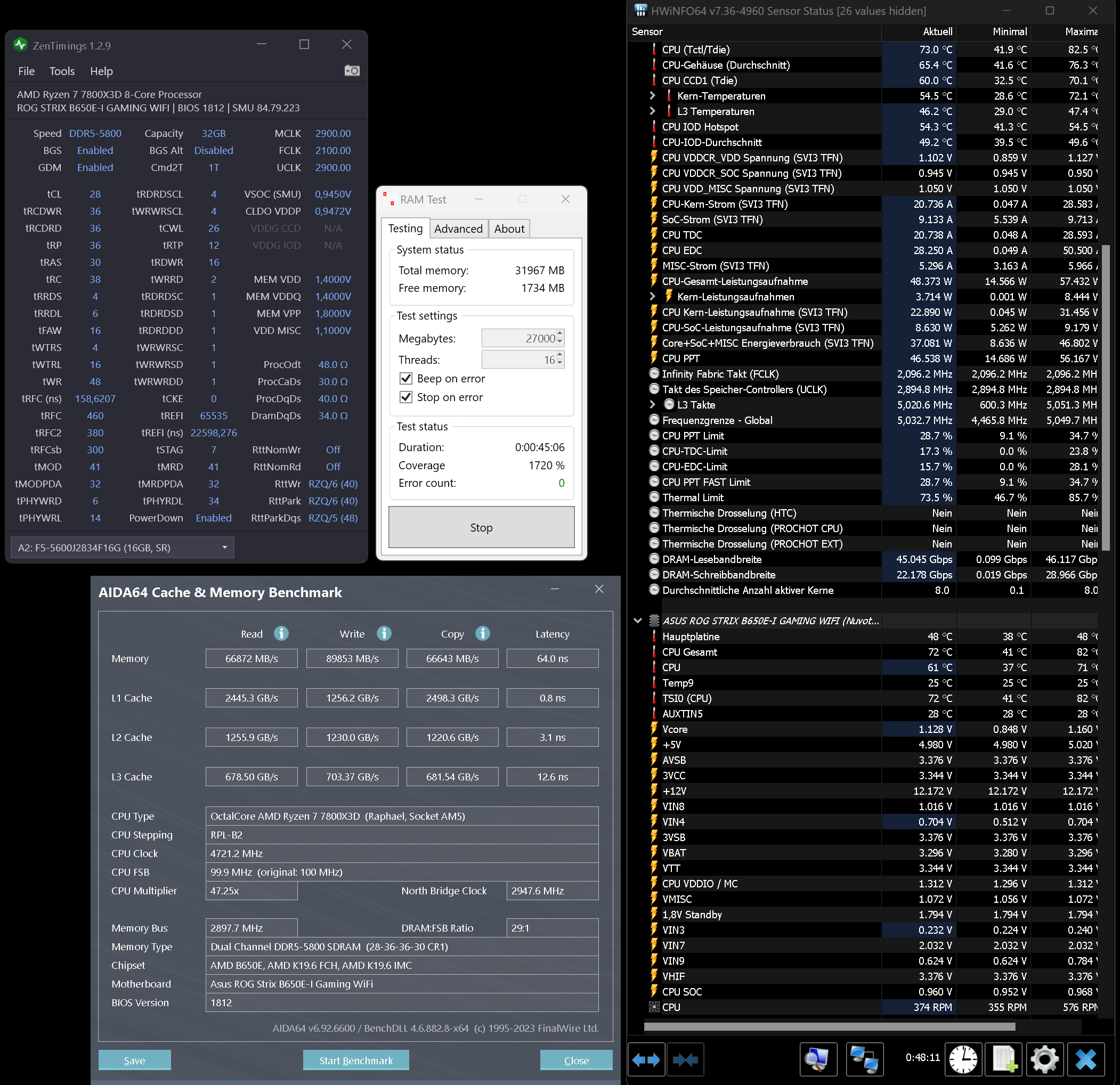Click thermometer icon of Hauptplatine row

pos(654,636)
